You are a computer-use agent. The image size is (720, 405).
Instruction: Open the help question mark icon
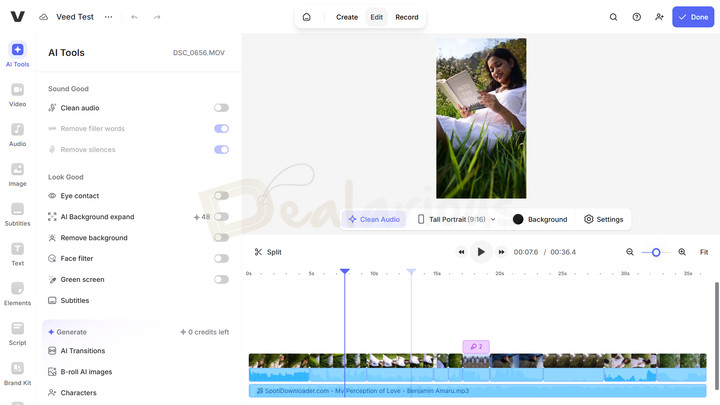[636, 17]
